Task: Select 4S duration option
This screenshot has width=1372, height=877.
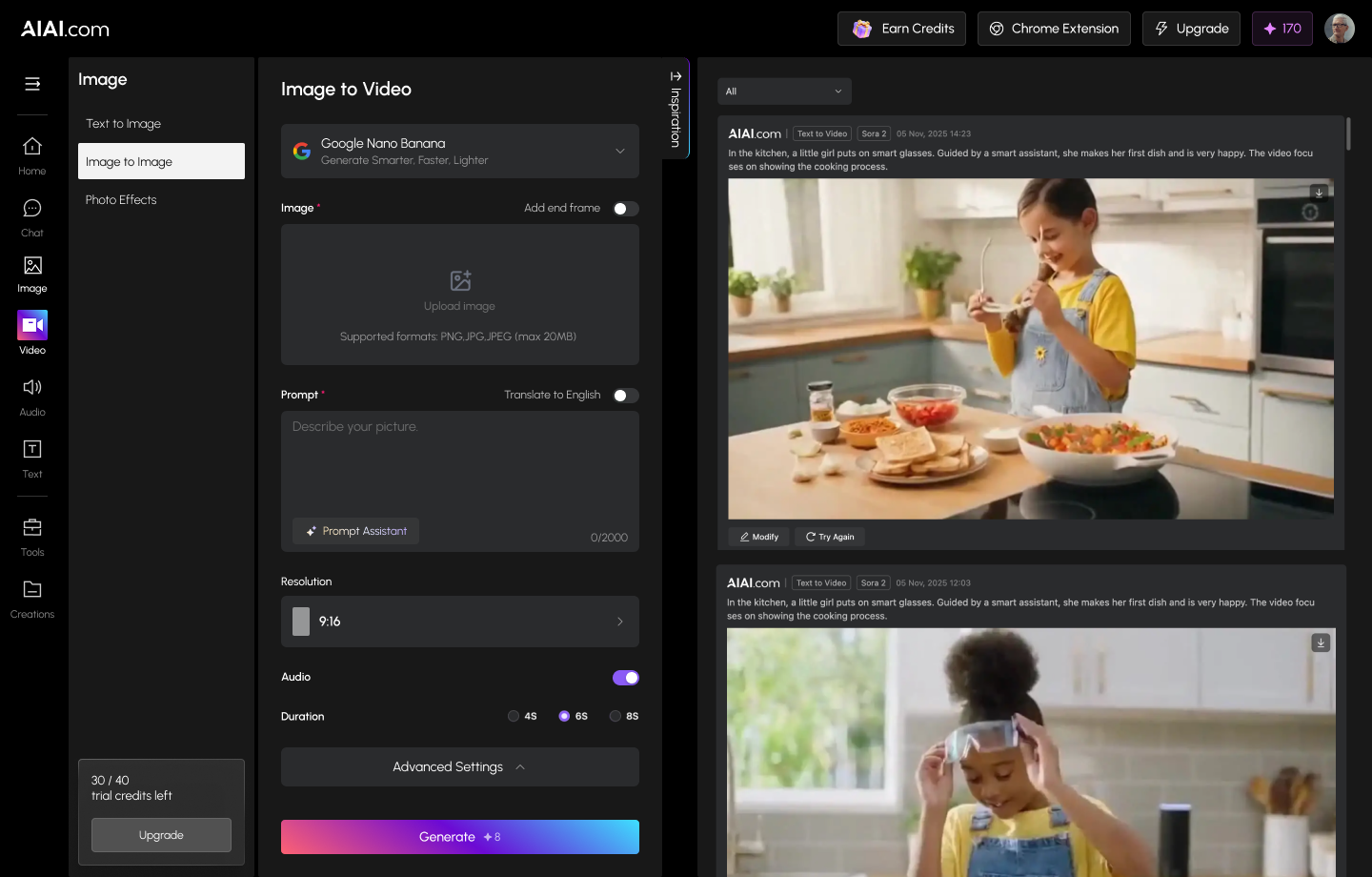Action: tap(522, 716)
